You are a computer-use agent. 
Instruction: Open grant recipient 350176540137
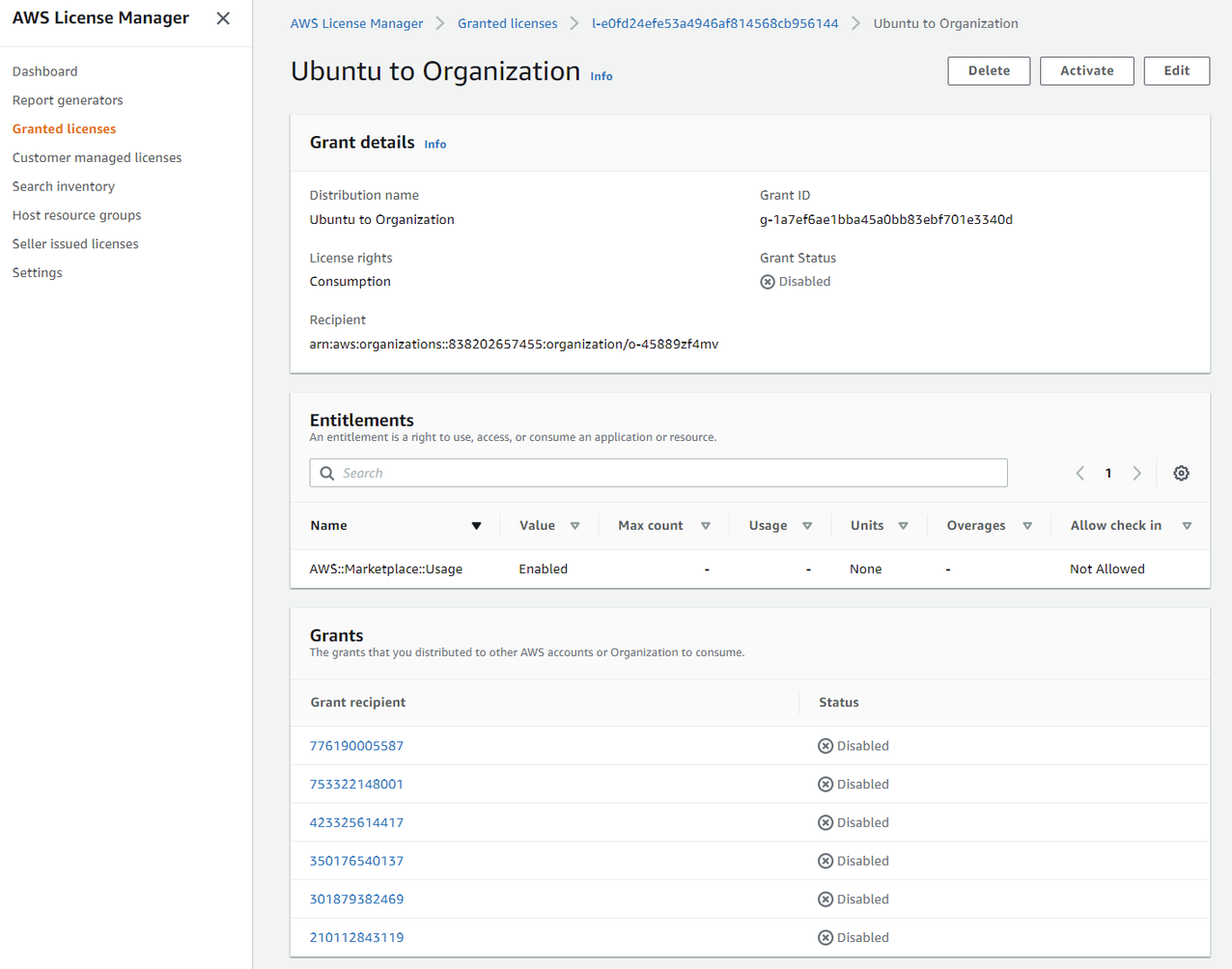pos(356,861)
